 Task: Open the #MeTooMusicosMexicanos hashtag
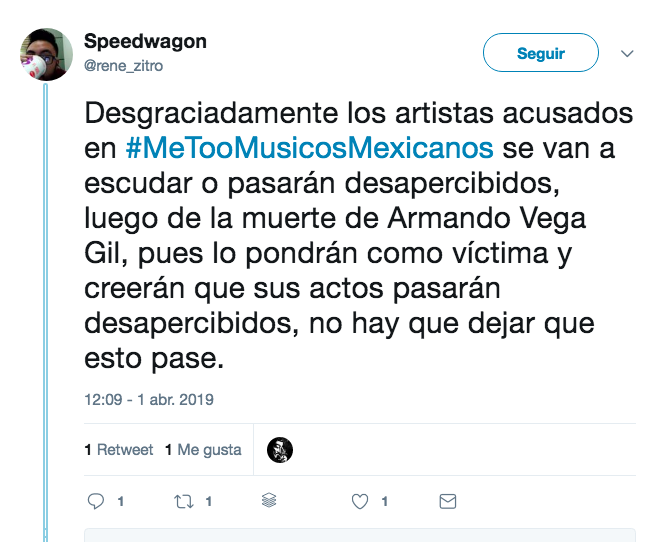point(309,148)
